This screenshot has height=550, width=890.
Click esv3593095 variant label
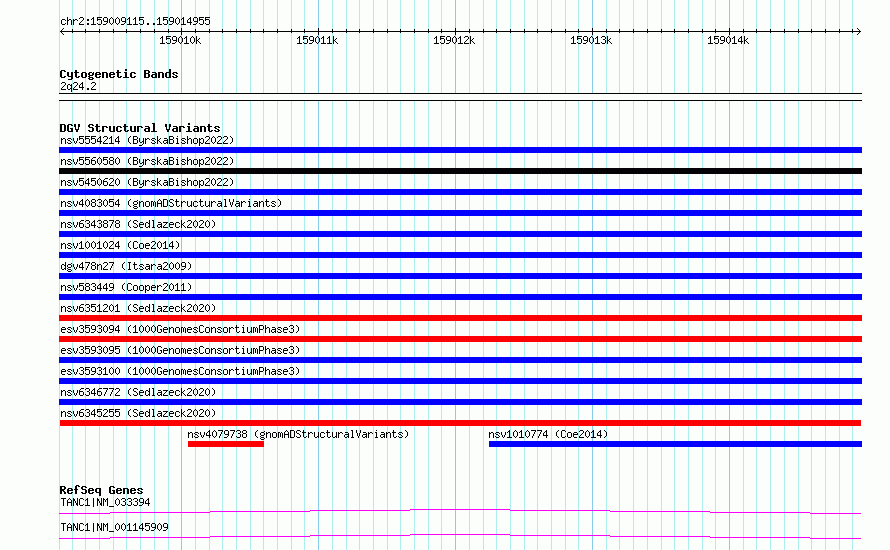(x=180, y=350)
